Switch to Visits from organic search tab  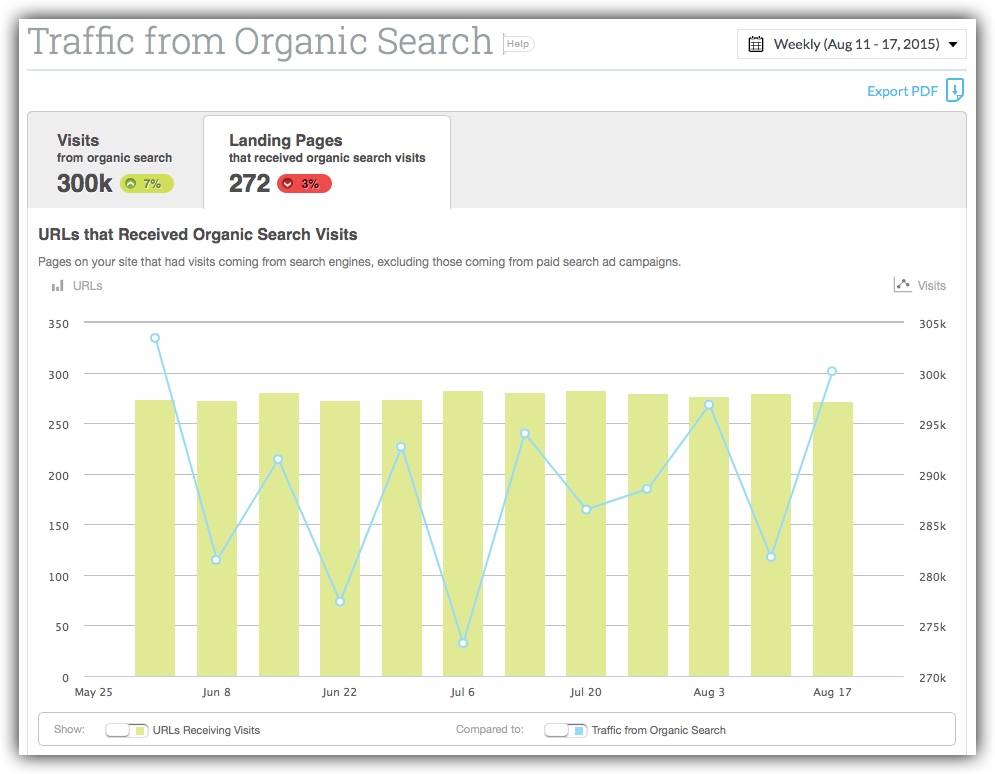click(115, 162)
